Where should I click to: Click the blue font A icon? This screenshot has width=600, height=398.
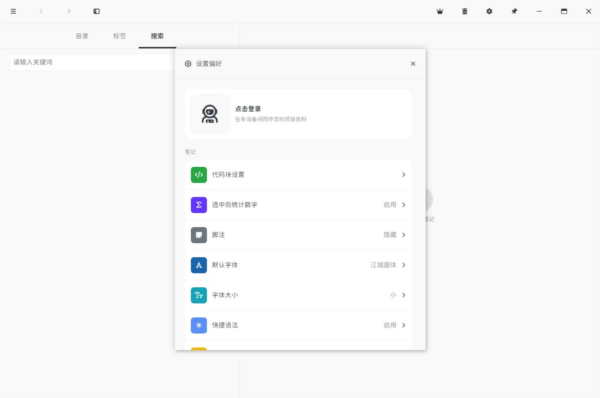point(199,265)
